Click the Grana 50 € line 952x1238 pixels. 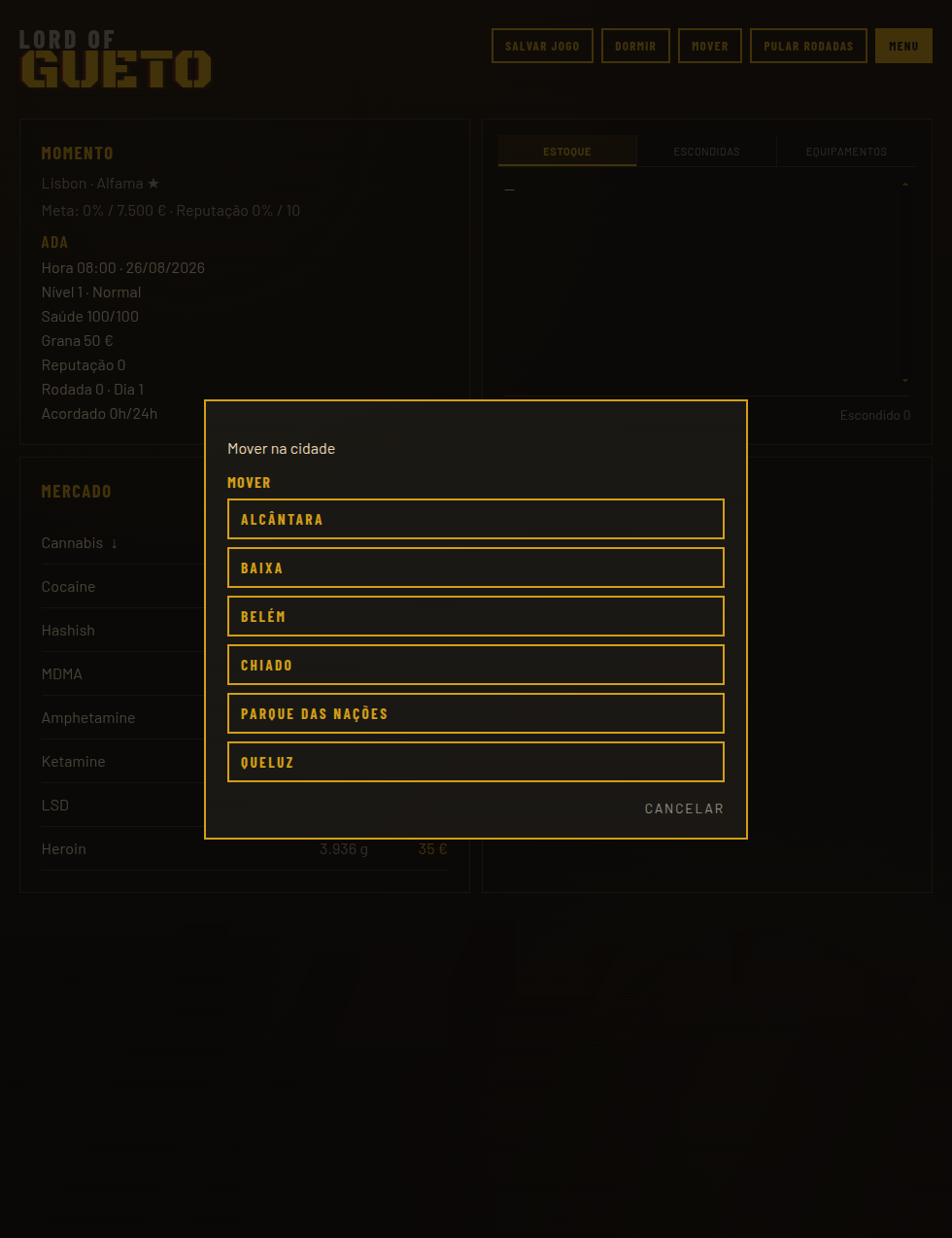[78, 341]
